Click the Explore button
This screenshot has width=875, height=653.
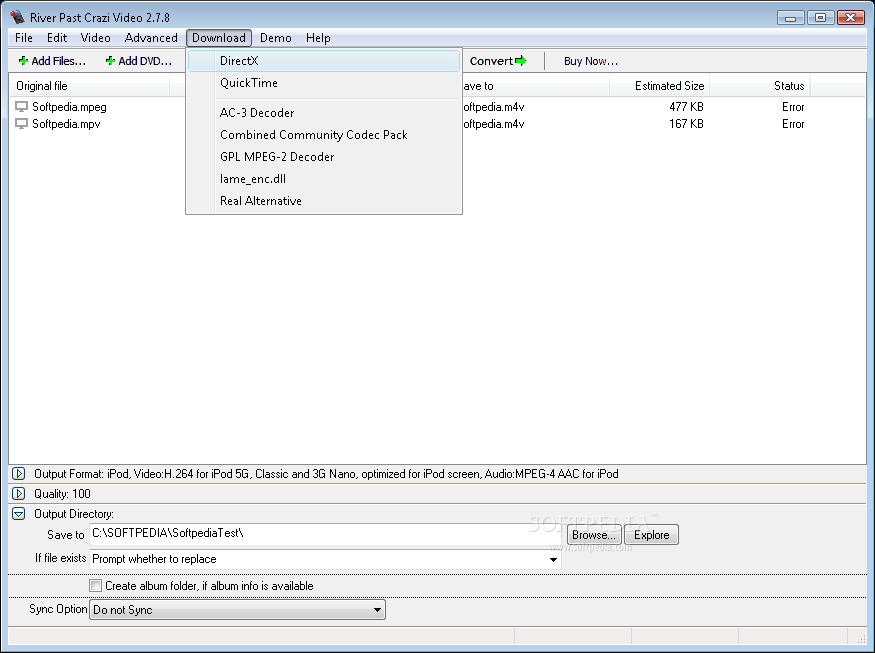click(651, 535)
